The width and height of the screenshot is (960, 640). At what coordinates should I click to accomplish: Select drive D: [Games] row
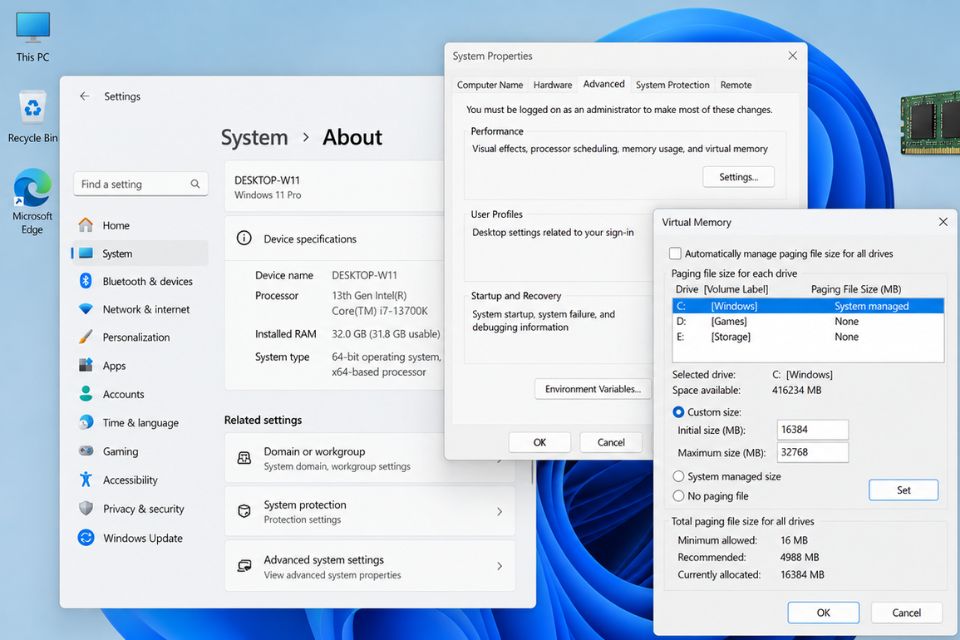click(808, 321)
